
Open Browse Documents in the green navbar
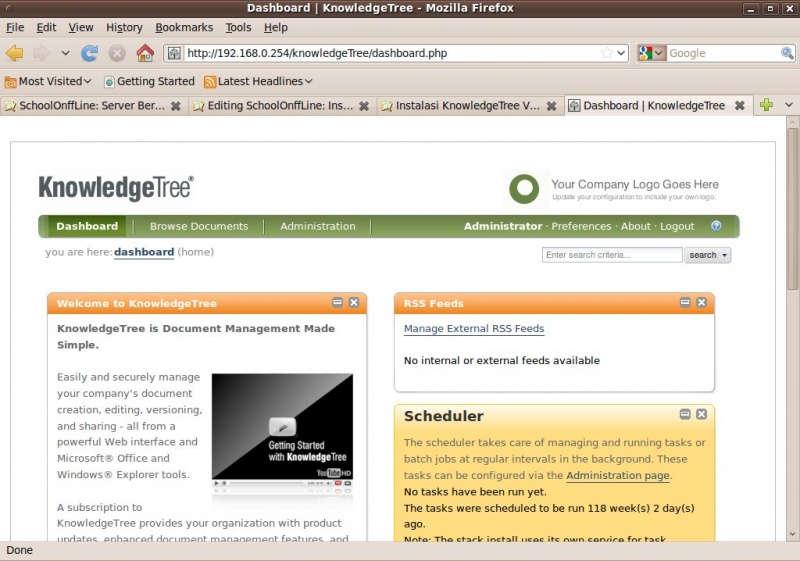199,226
